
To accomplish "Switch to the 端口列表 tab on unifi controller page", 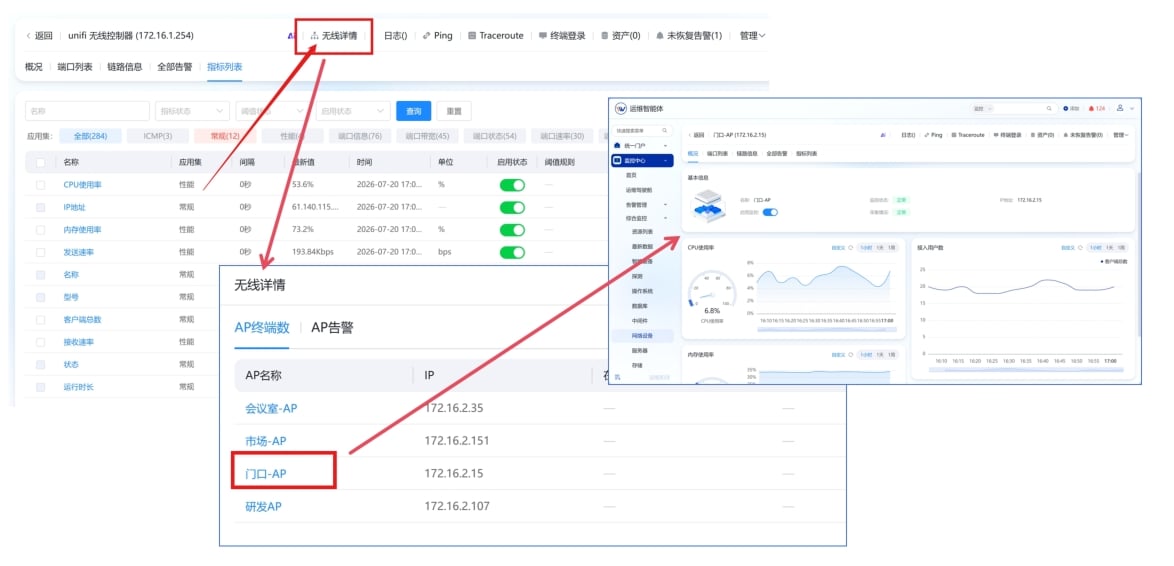I will [x=75, y=67].
